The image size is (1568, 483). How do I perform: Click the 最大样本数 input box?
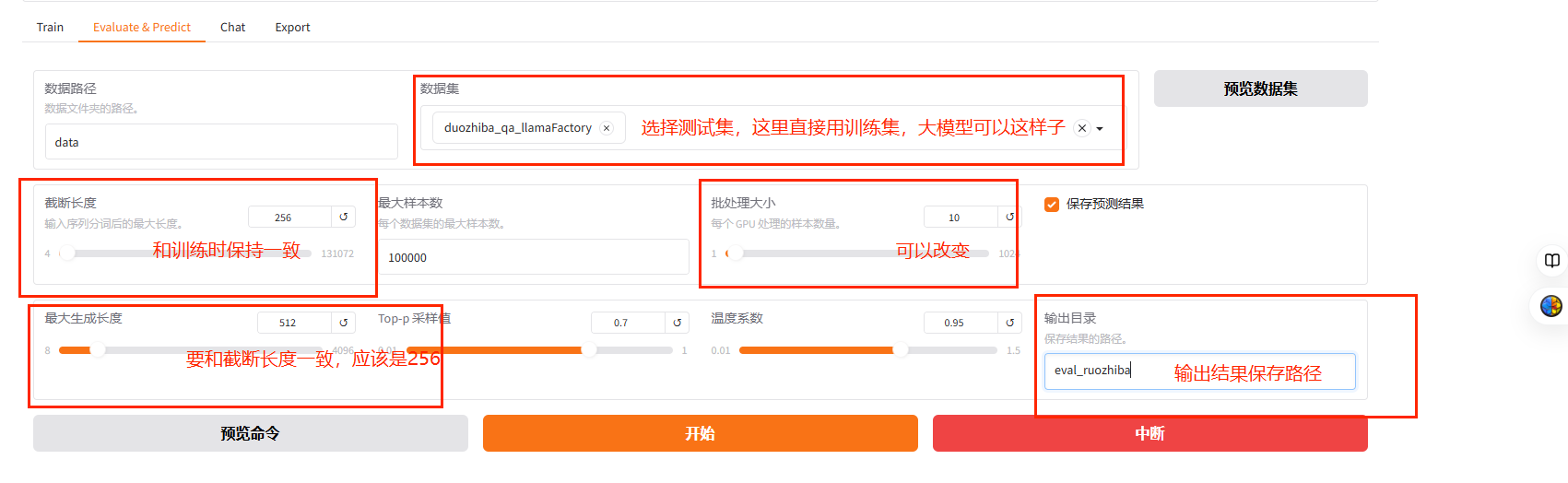click(533, 257)
